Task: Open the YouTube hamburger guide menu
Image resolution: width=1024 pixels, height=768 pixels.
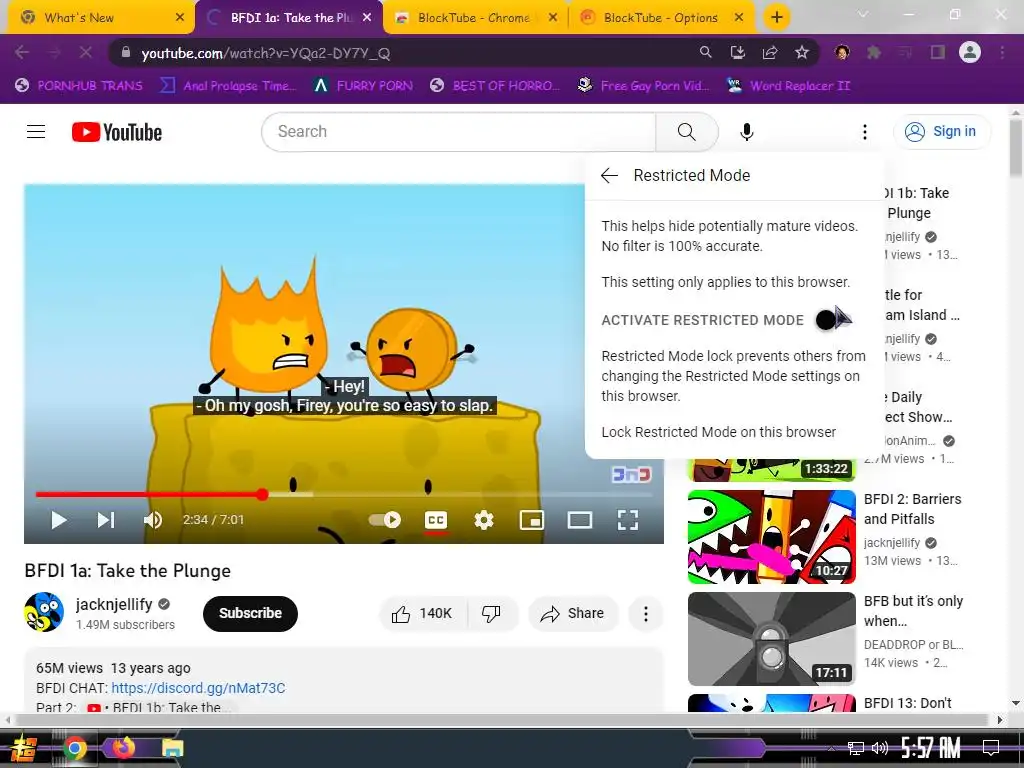Action: (36, 132)
